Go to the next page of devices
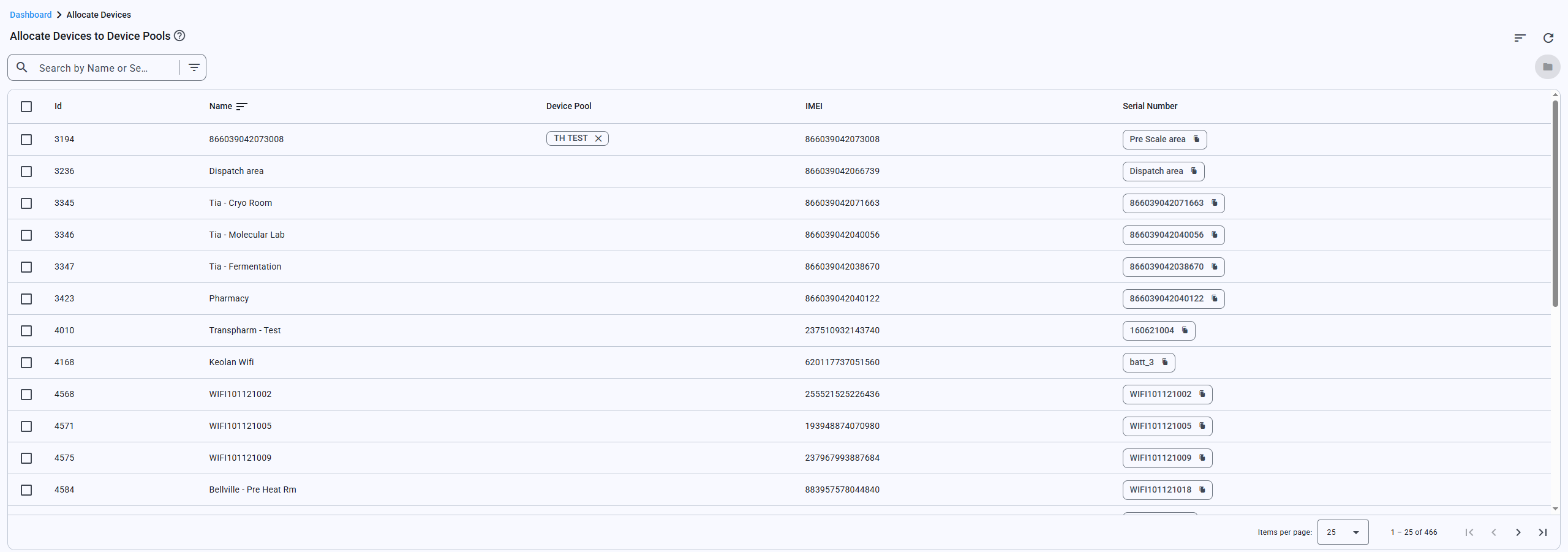The image size is (1568, 552). tap(1518, 532)
